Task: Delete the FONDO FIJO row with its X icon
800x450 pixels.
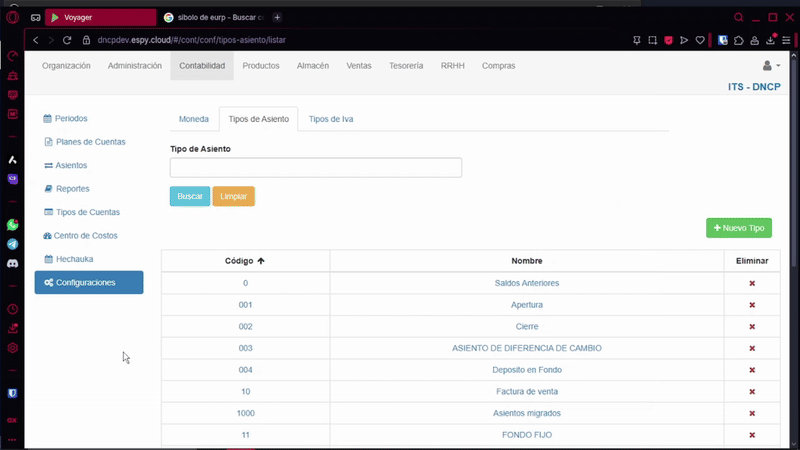Action: coord(752,435)
